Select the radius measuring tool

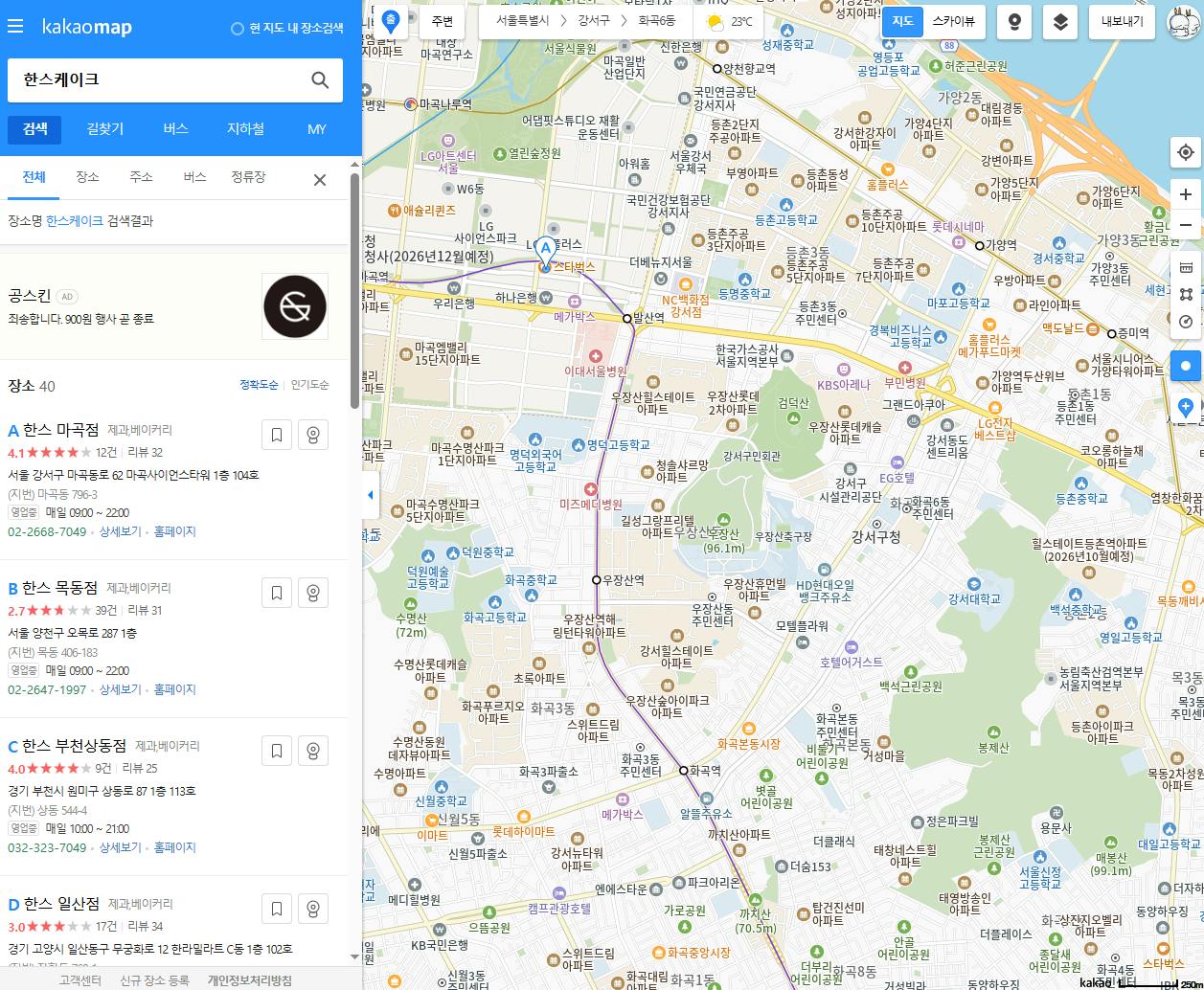1186,322
